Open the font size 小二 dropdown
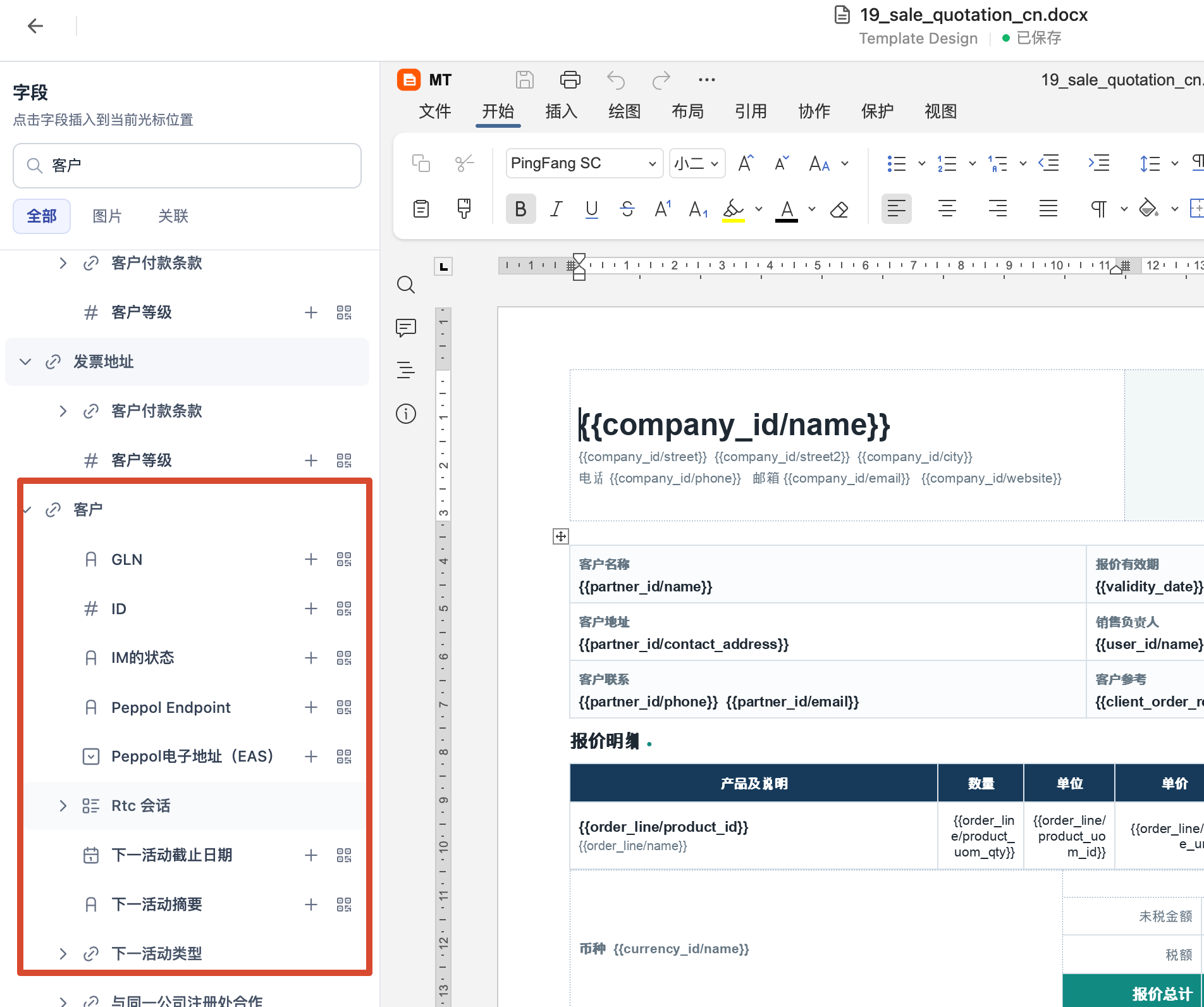 click(697, 163)
